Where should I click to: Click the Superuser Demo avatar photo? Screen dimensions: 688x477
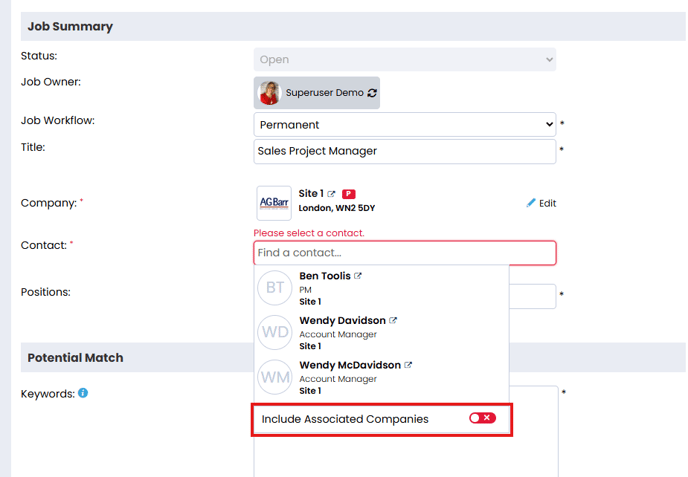pos(269,93)
